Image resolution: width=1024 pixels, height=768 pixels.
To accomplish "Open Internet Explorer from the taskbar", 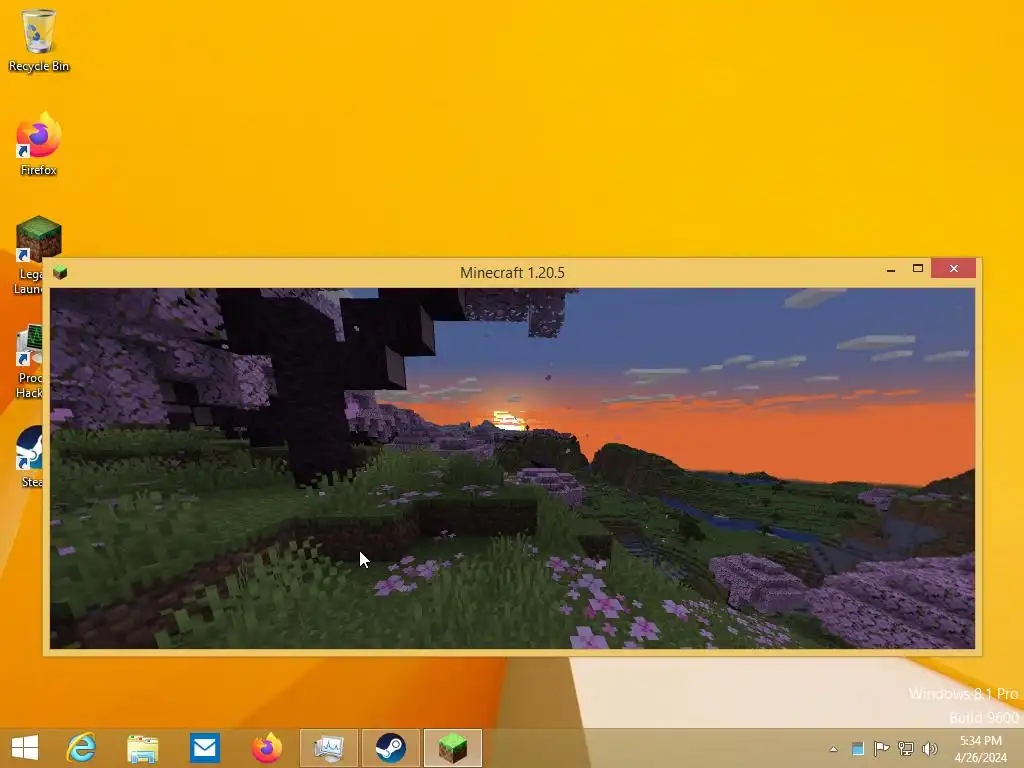I will pos(81,748).
